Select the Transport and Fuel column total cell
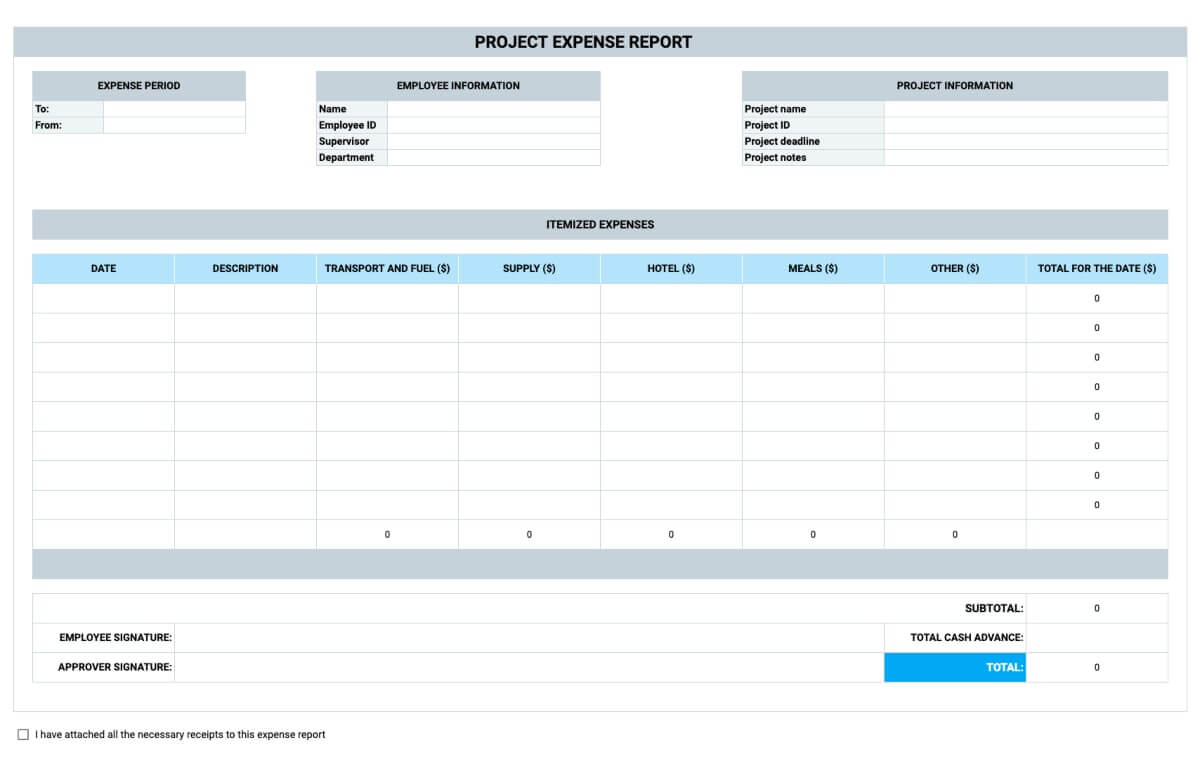This screenshot has width=1200, height=757. pos(388,535)
